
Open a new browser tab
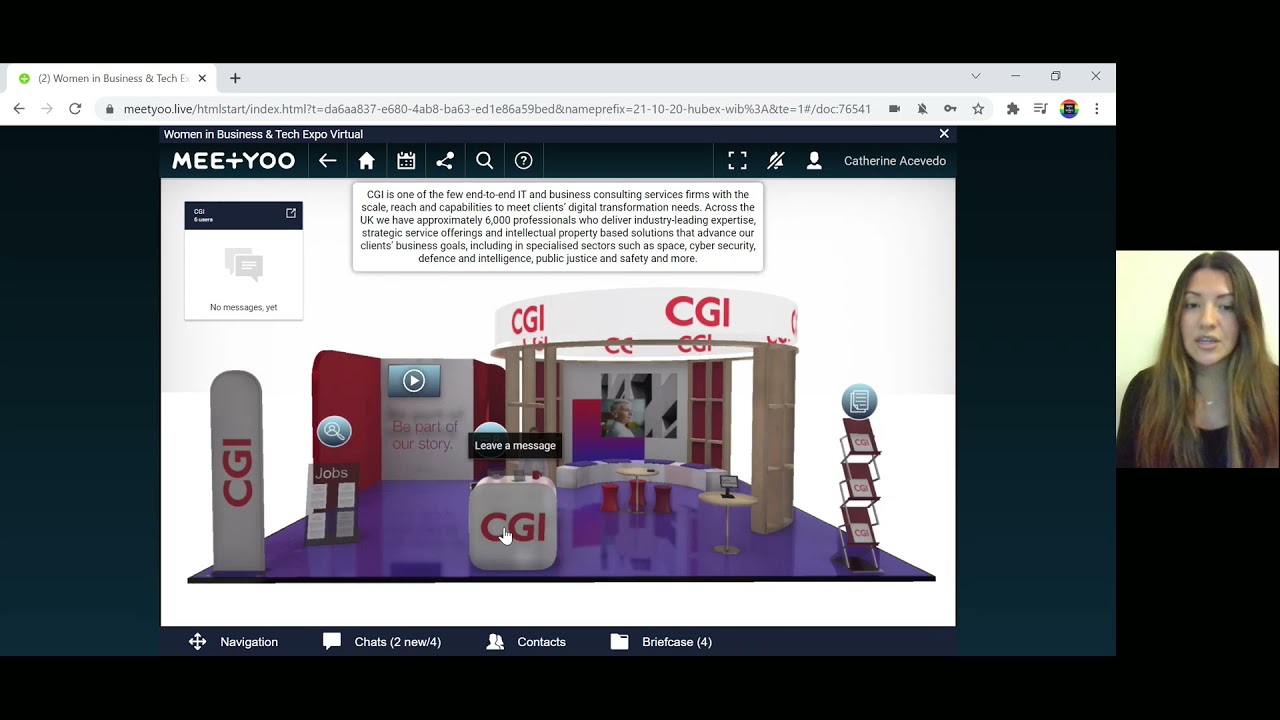click(x=235, y=78)
